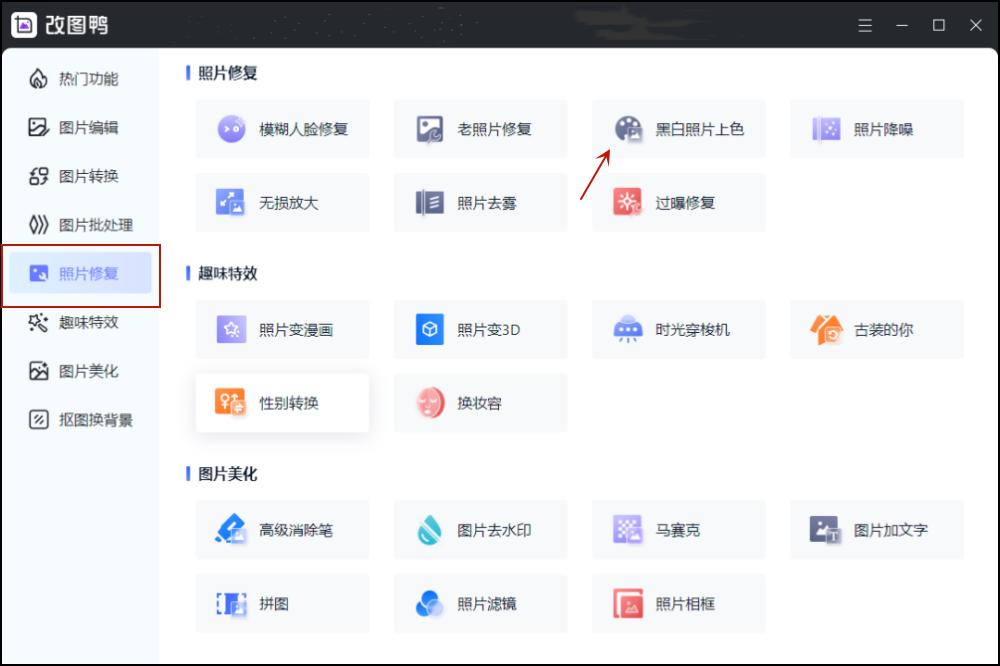1000x666 pixels.
Task: Open 图片去水印 watermark remover
Action: coord(480,530)
